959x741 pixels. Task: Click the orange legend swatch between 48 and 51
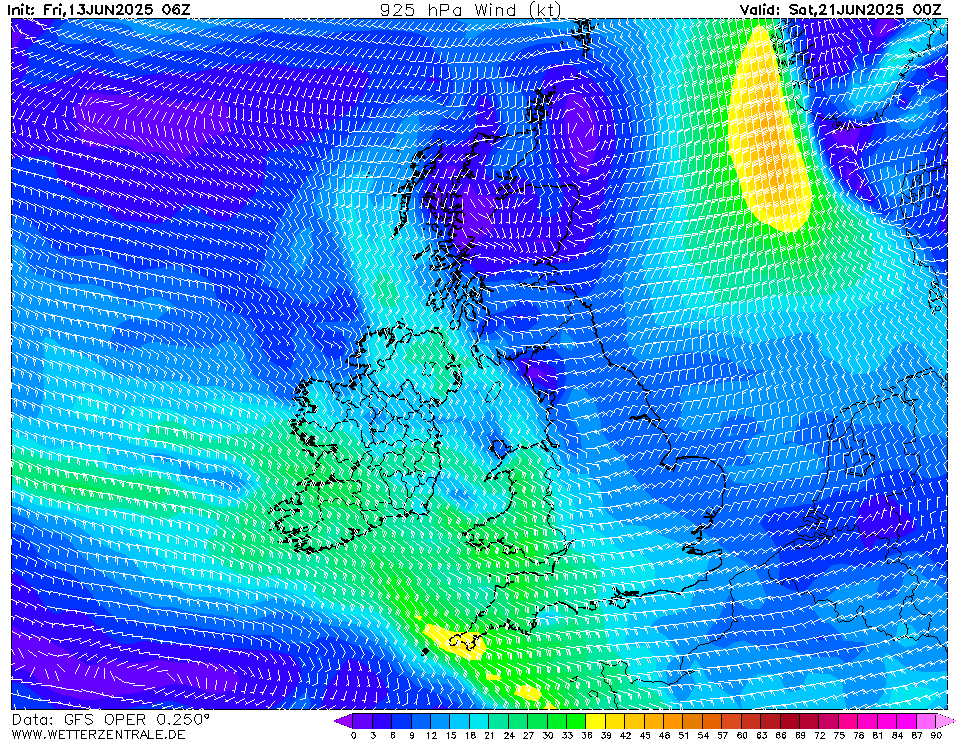click(673, 721)
